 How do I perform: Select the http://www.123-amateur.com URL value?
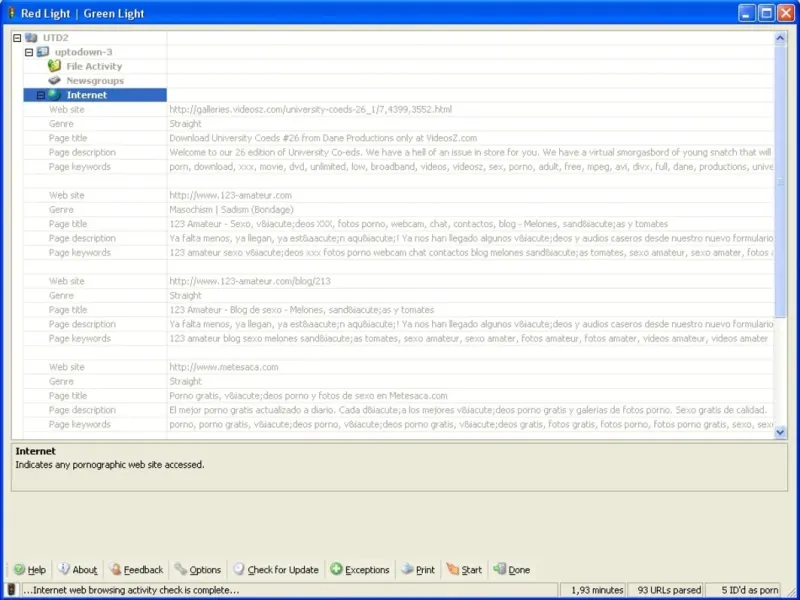coord(231,195)
